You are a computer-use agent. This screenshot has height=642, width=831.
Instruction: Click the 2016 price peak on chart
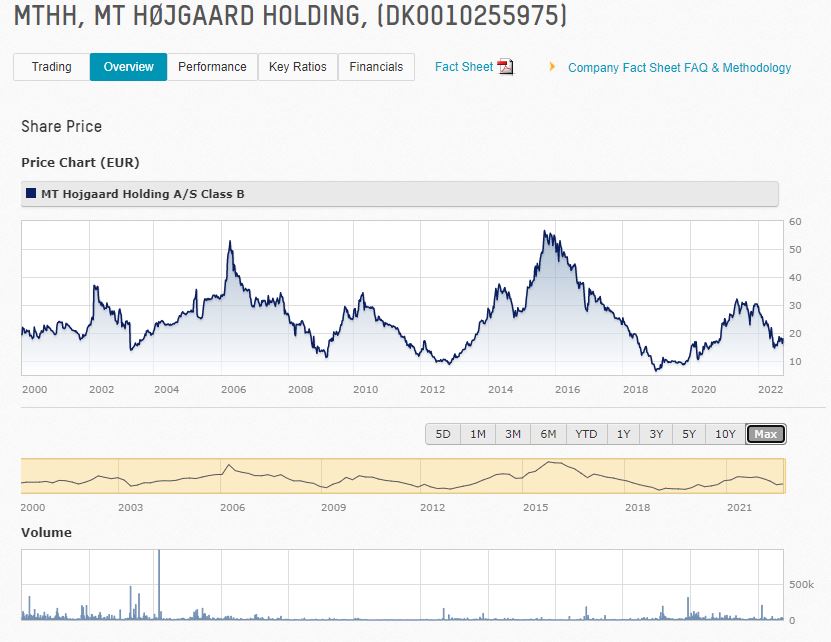click(545, 233)
